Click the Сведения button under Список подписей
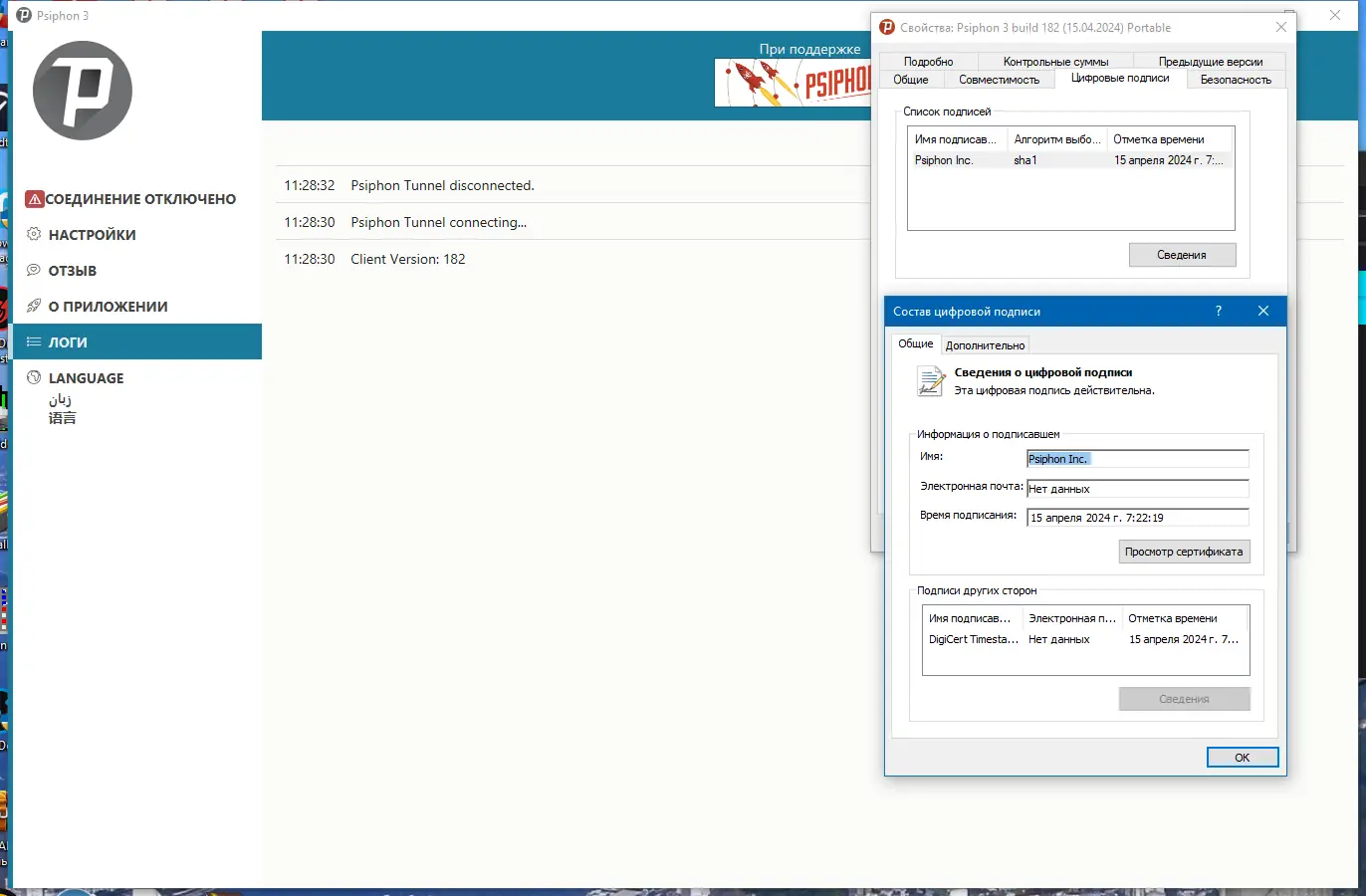This screenshot has width=1366, height=896. click(1182, 255)
